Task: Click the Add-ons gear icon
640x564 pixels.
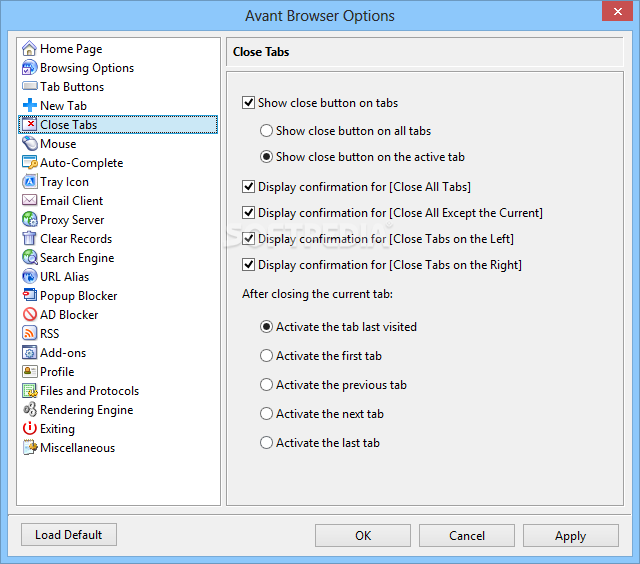Action: click(29, 352)
